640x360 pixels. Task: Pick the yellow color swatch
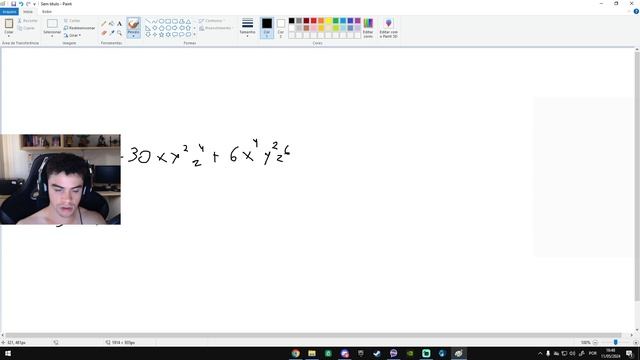328,21
